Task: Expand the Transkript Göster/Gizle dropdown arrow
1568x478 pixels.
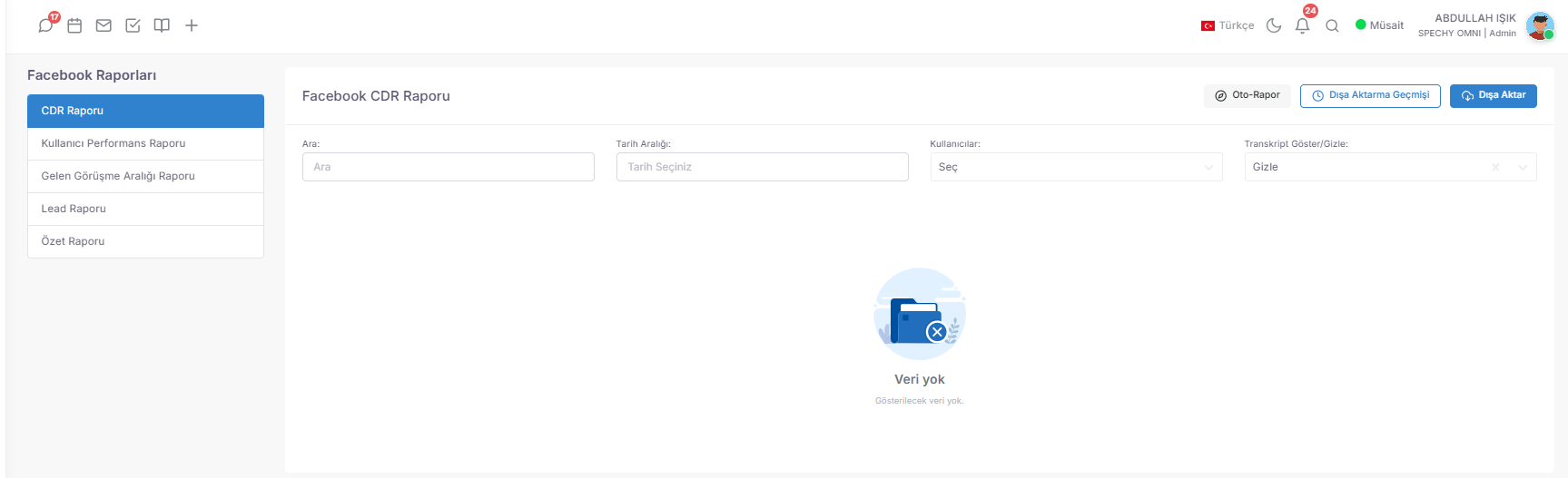Action: 1523,167
